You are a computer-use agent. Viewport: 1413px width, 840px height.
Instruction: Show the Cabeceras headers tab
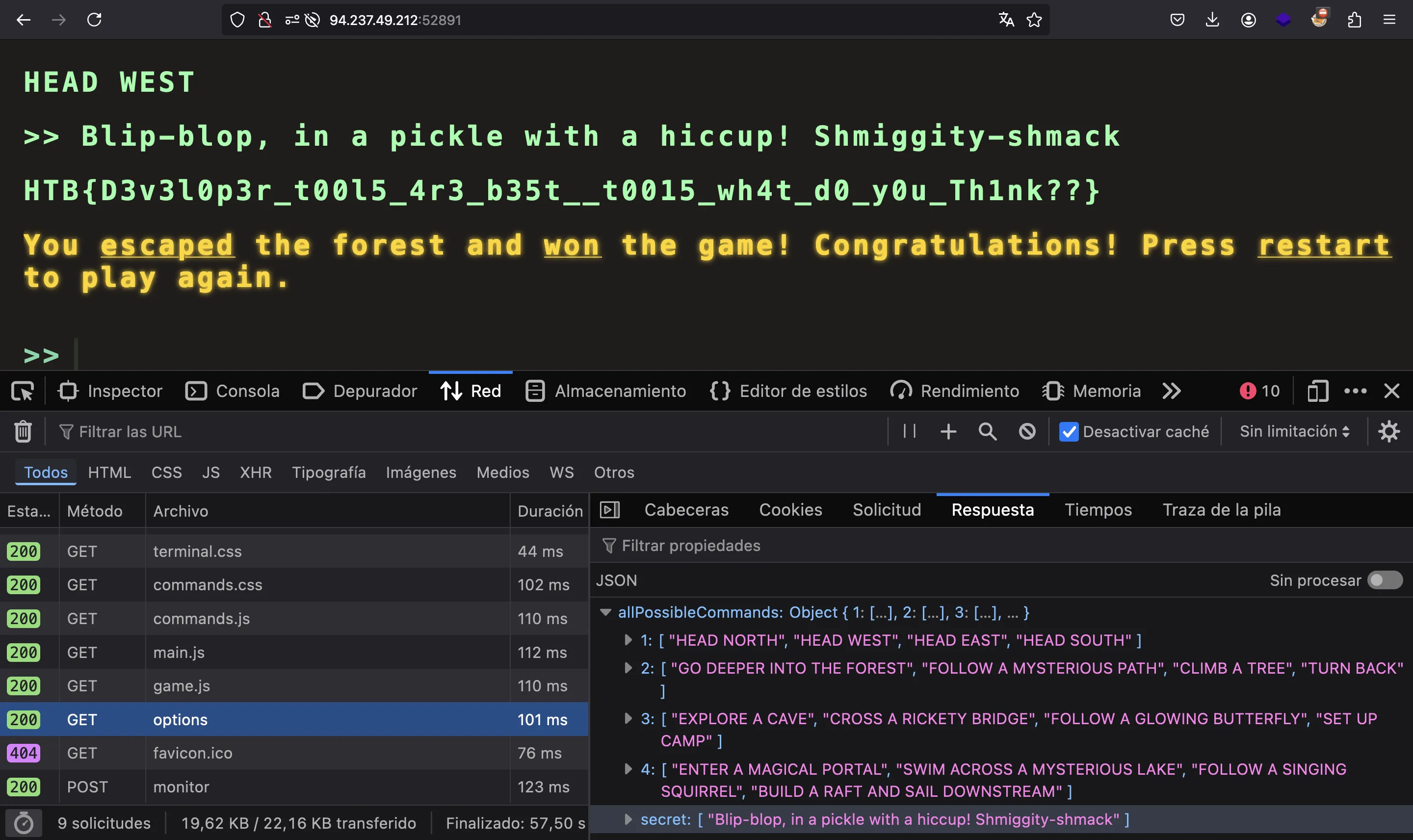[686, 510]
